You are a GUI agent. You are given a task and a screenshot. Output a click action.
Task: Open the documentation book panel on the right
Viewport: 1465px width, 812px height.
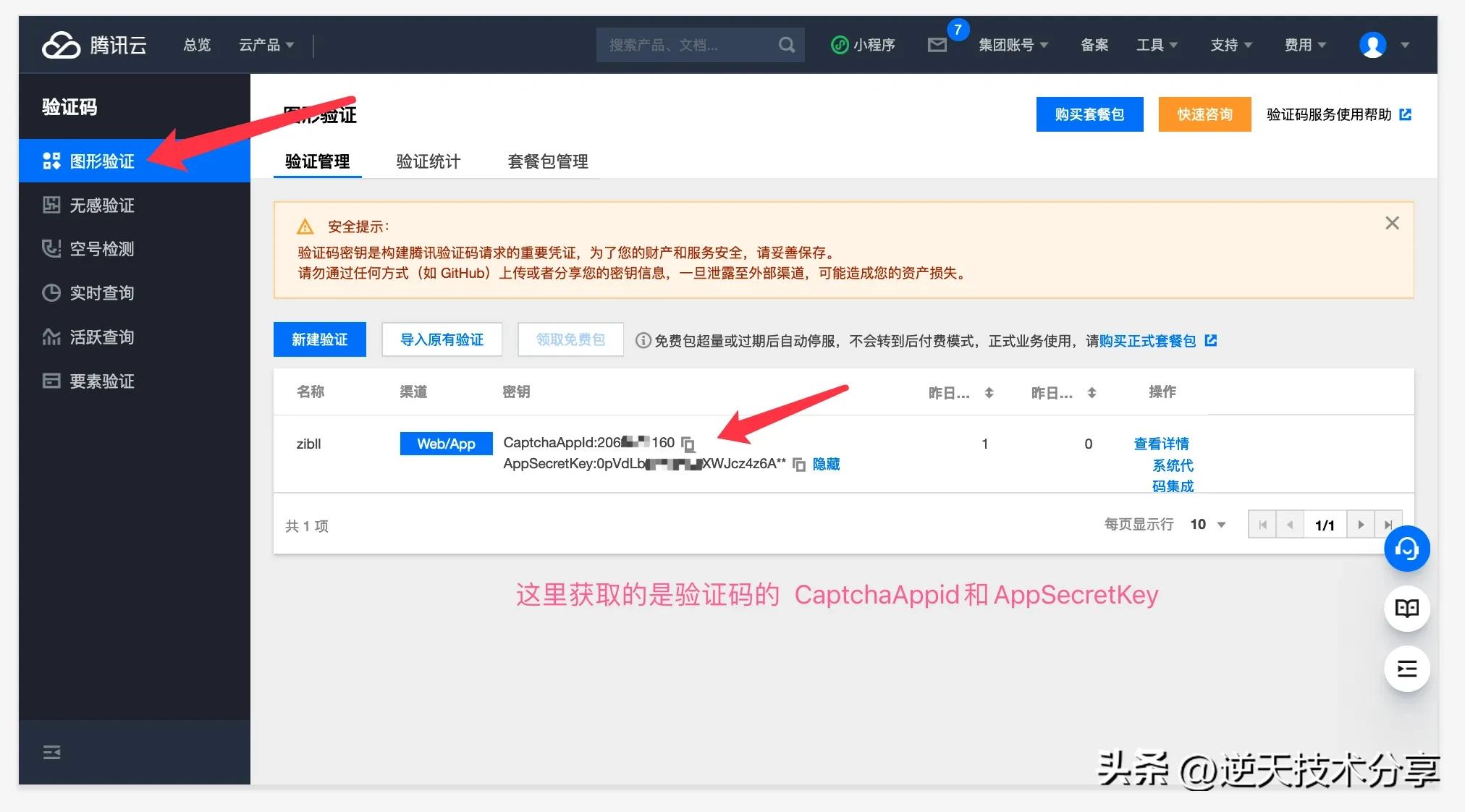[x=1406, y=608]
